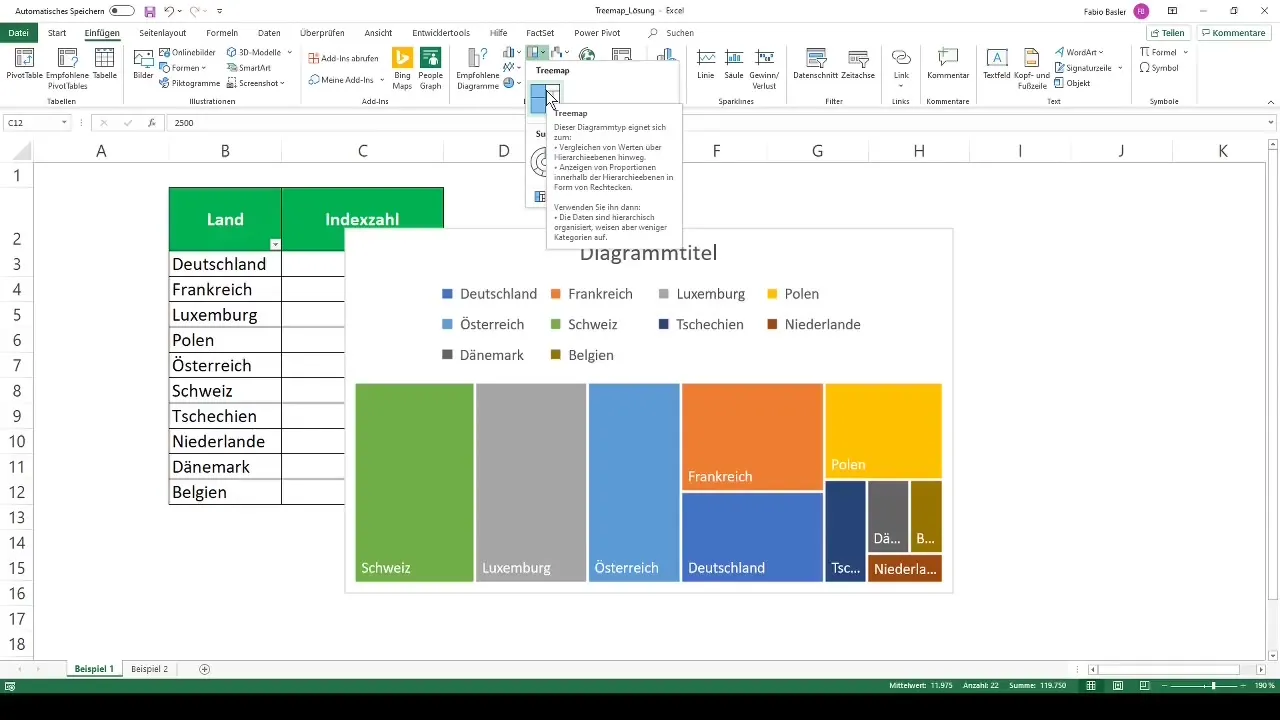Screen dimensions: 1280x720
Task: Switch to the Power Pivot tab
Action: (597, 33)
